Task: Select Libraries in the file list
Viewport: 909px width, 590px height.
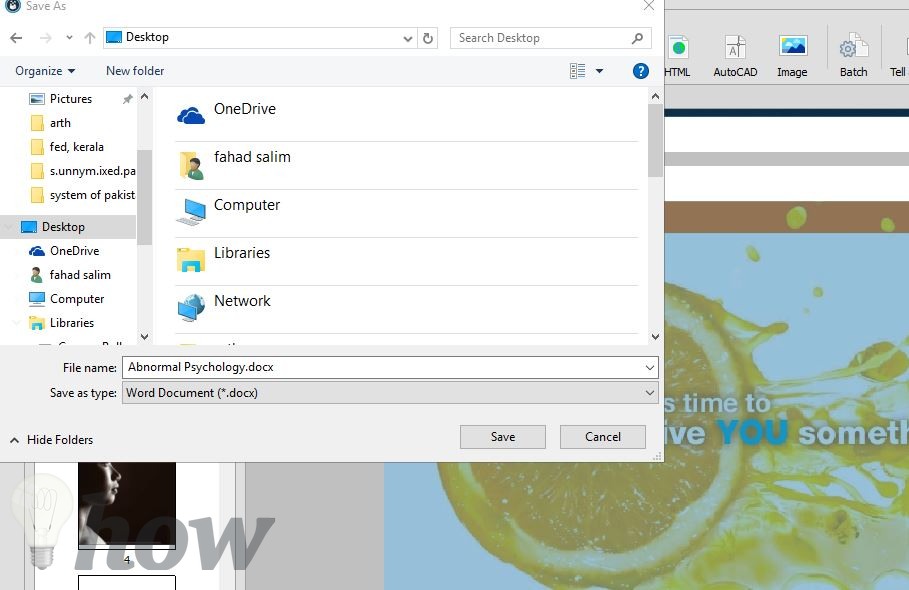Action: pos(406,261)
